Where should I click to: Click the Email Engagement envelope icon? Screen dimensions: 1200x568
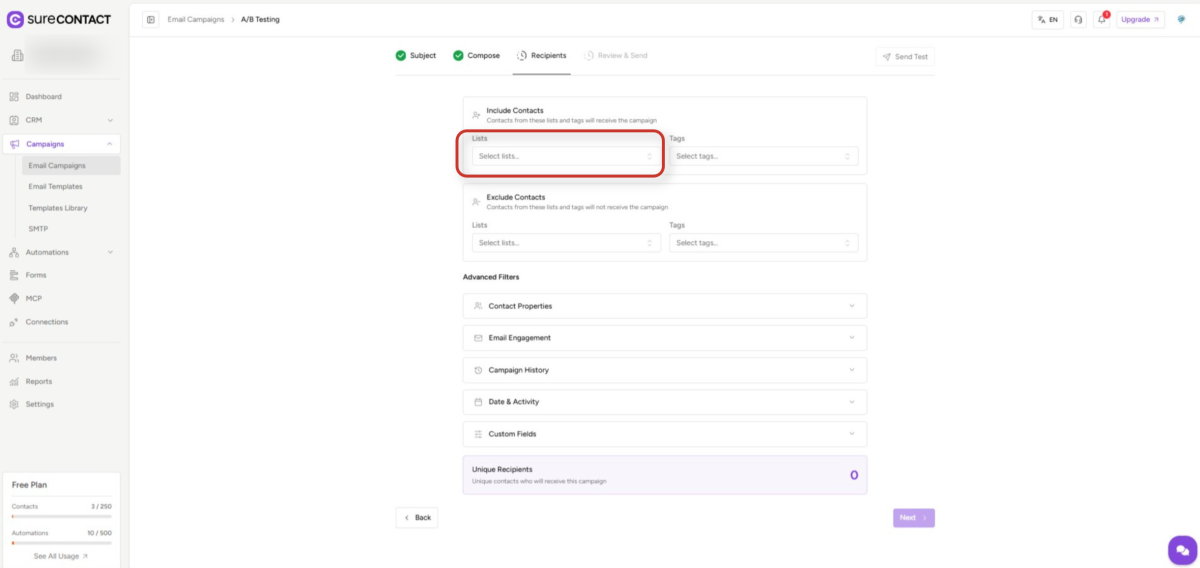click(x=478, y=338)
